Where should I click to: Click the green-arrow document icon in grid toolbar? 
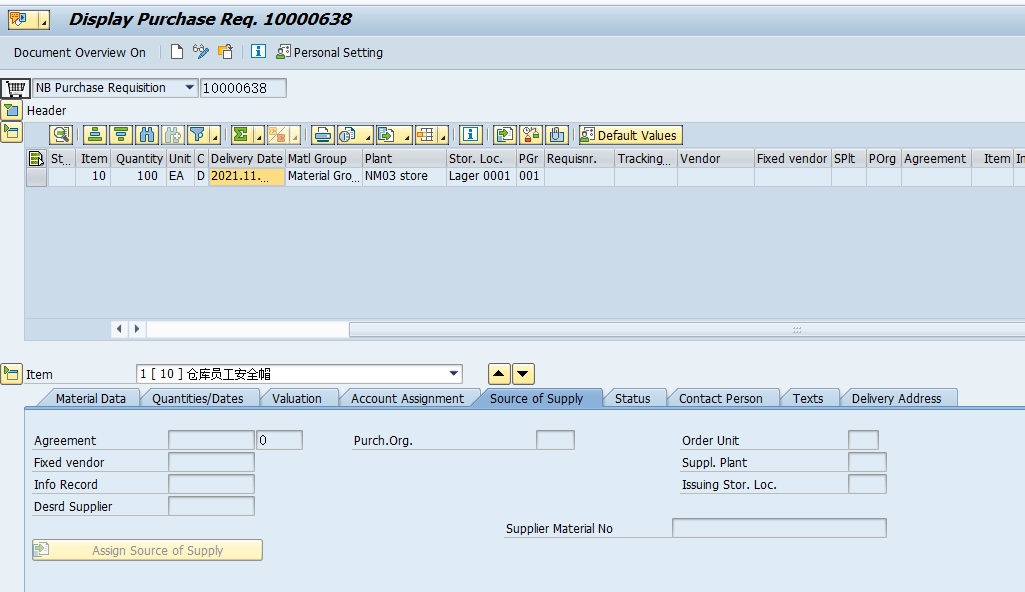coord(504,135)
